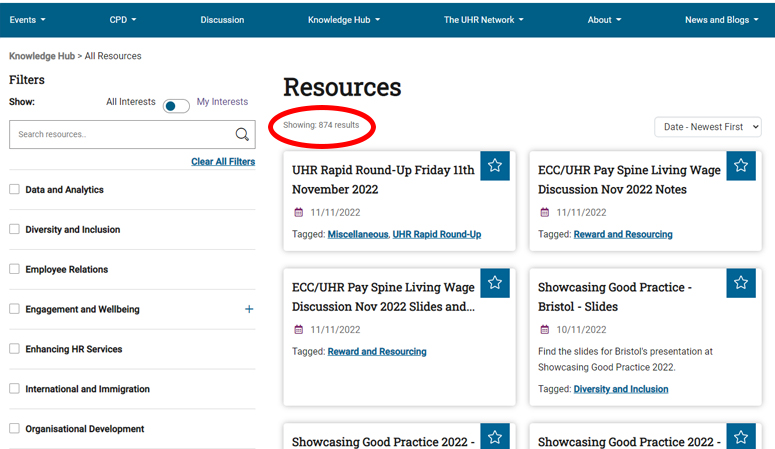Click Reward and Resourcing tag on Notes card
The width and height of the screenshot is (775, 449).
point(623,234)
